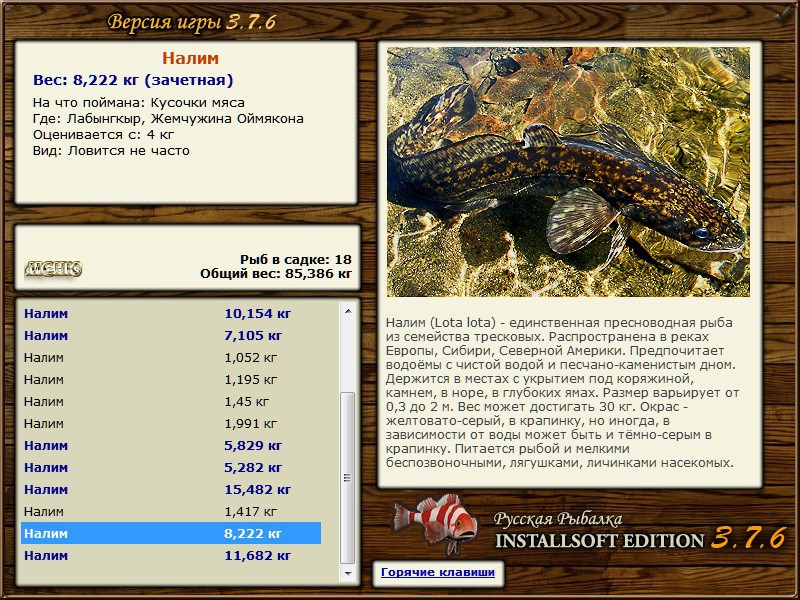
Task: Select the Налим 10,154 кг entry
Action: (x=170, y=314)
